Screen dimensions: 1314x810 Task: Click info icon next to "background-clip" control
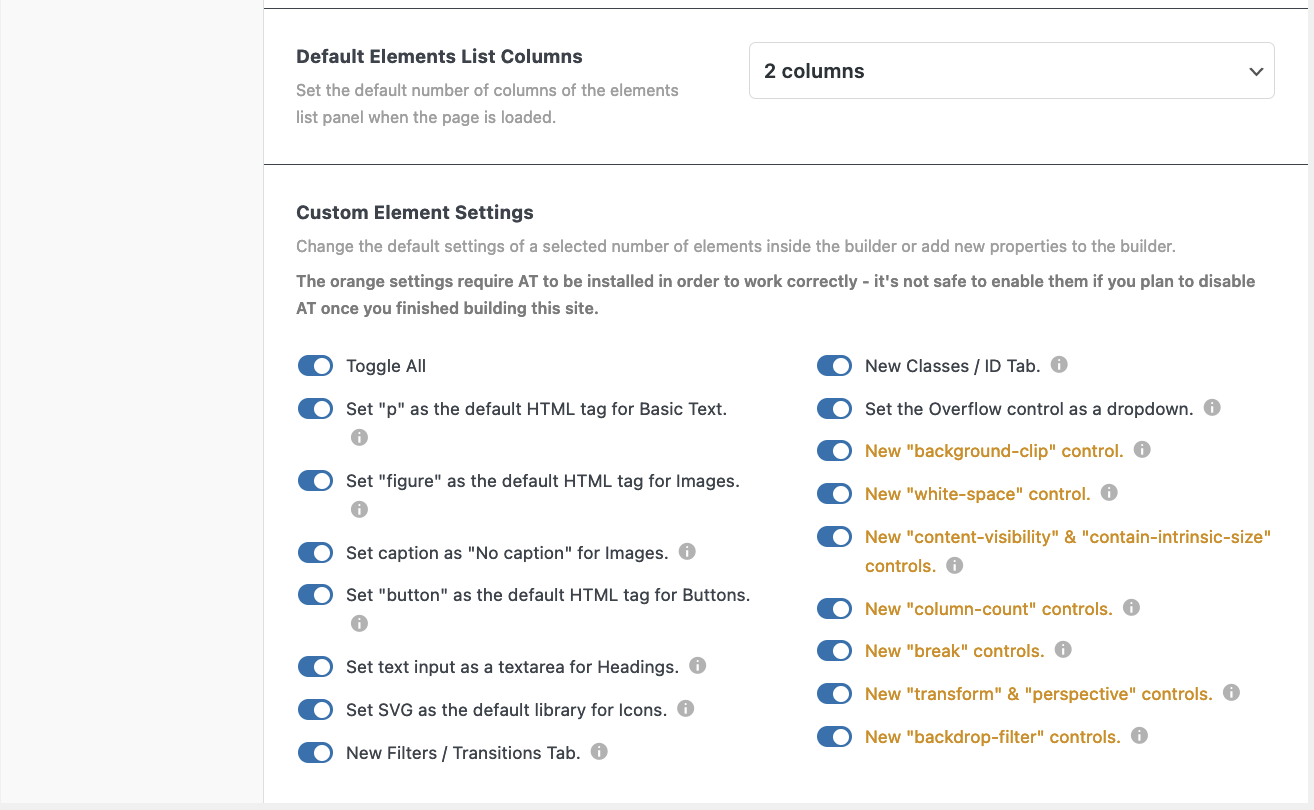[x=1142, y=449]
